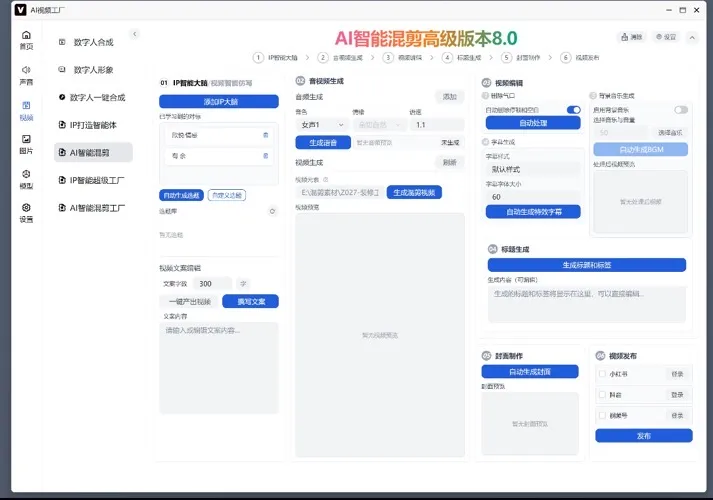Check the 小红书 platform checkbox

point(602,374)
